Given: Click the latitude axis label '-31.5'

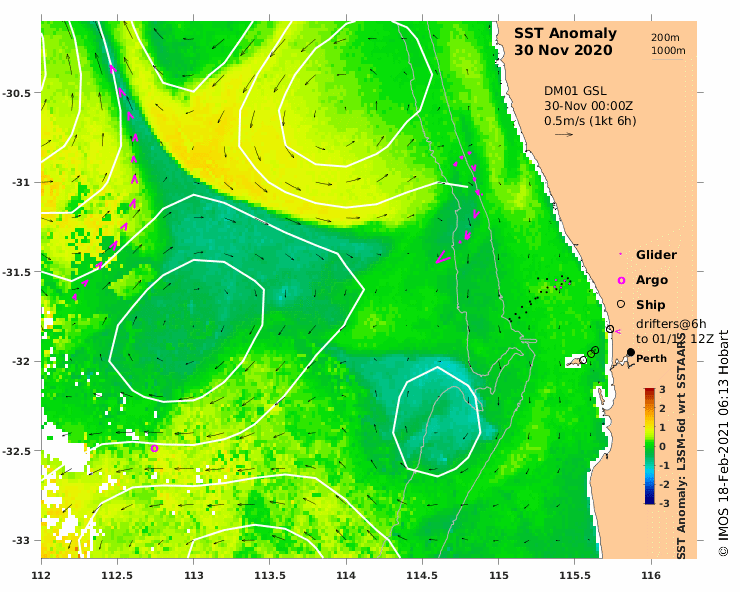Looking at the screenshot, I should tap(17, 272).
